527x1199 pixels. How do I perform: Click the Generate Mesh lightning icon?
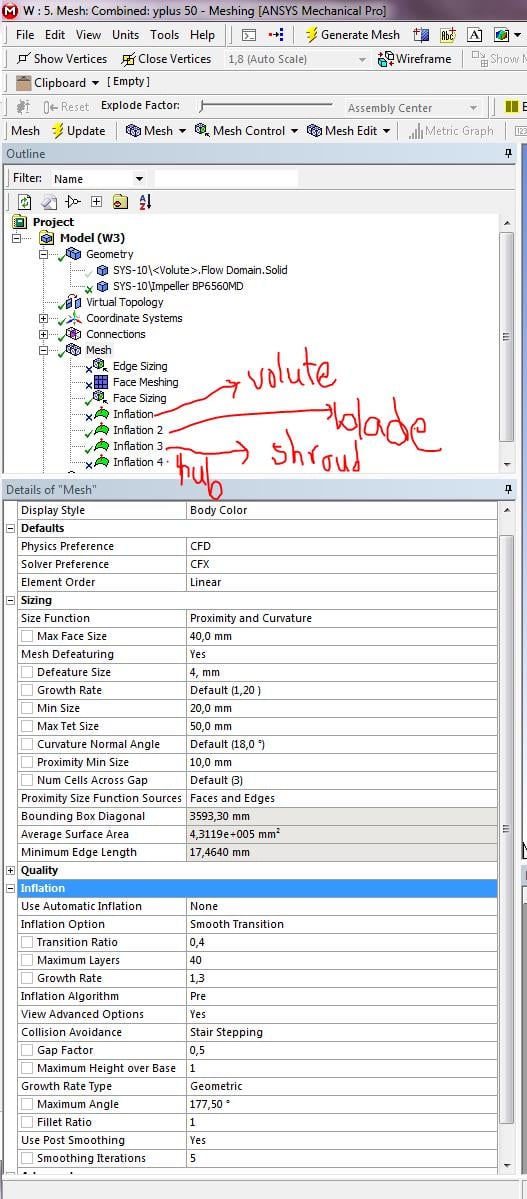click(311, 34)
